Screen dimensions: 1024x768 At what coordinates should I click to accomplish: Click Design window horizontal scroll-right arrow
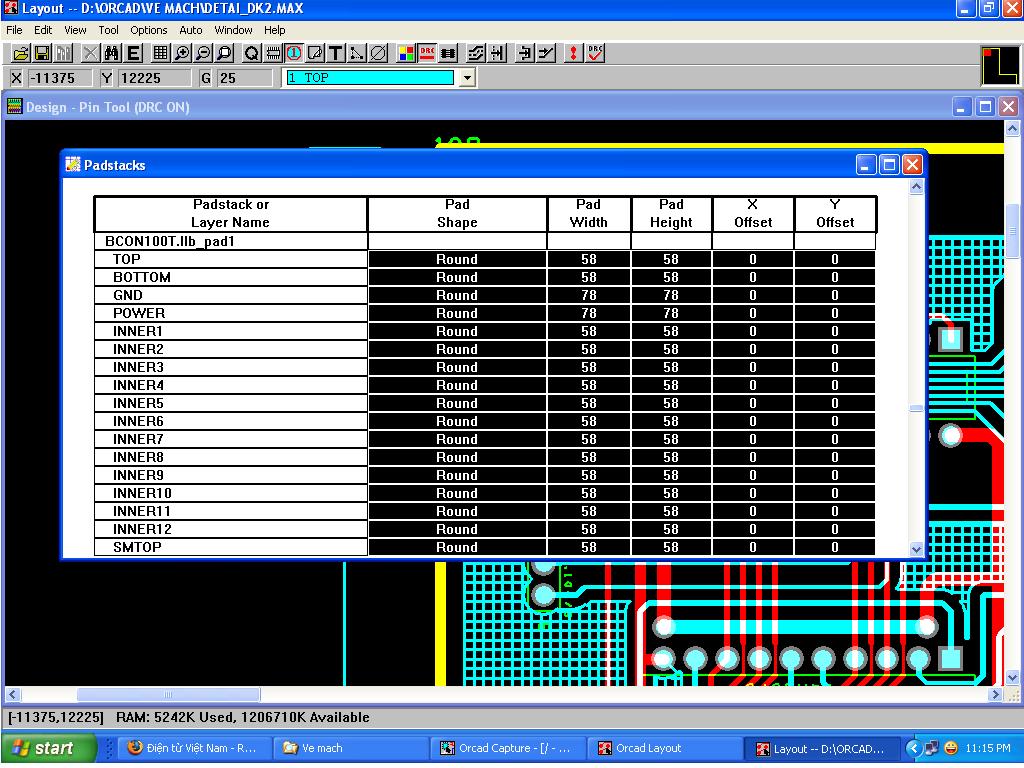tap(995, 695)
